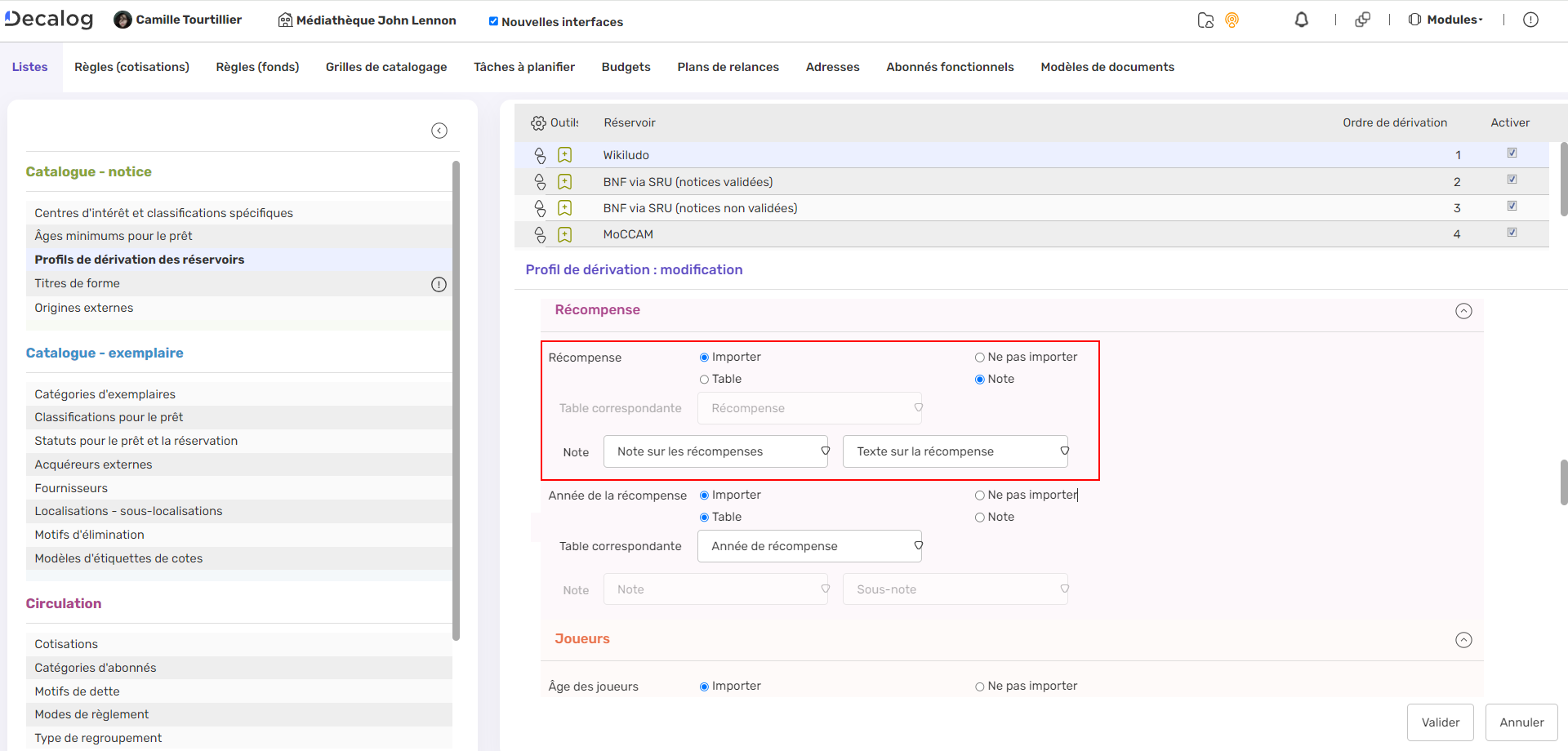This screenshot has height=751, width=1568.
Task: Open the cloud folder icon in header
Action: 1205,20
